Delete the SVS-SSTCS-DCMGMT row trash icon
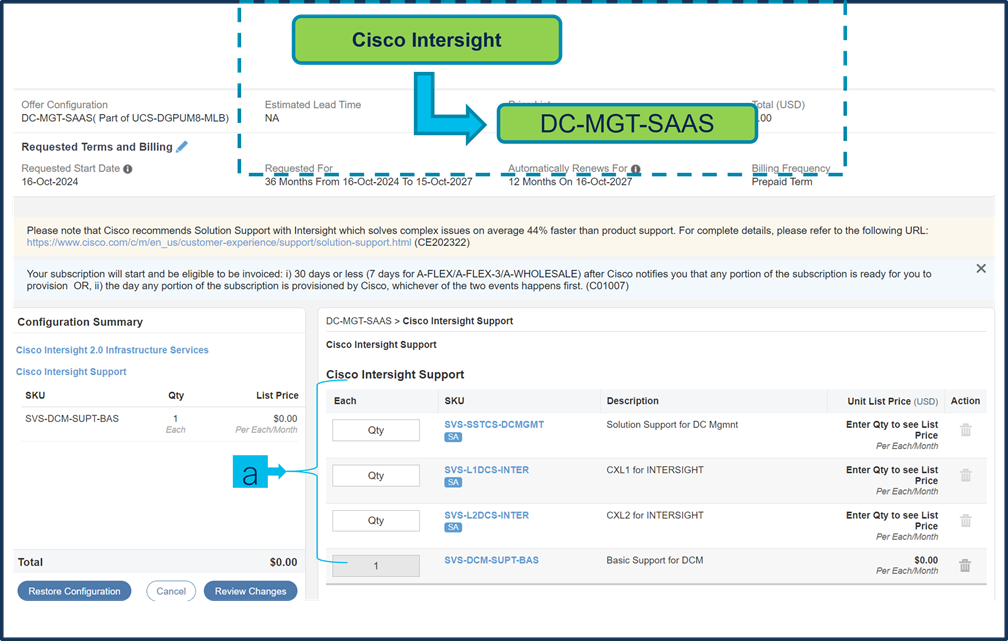The height and width of the screenshot is (641, 1008). point(966,430)
